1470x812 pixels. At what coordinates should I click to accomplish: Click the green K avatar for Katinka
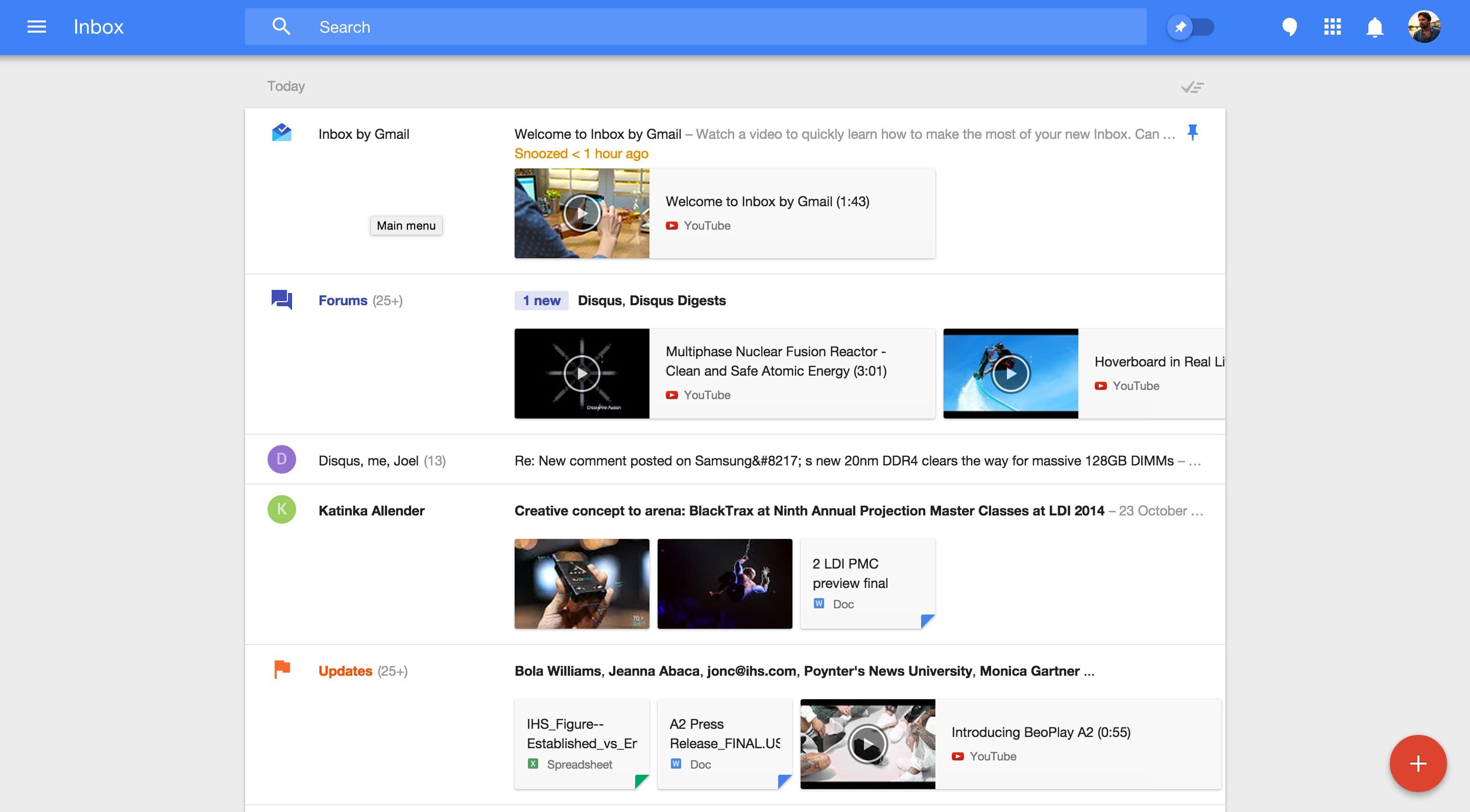(281, 510)
